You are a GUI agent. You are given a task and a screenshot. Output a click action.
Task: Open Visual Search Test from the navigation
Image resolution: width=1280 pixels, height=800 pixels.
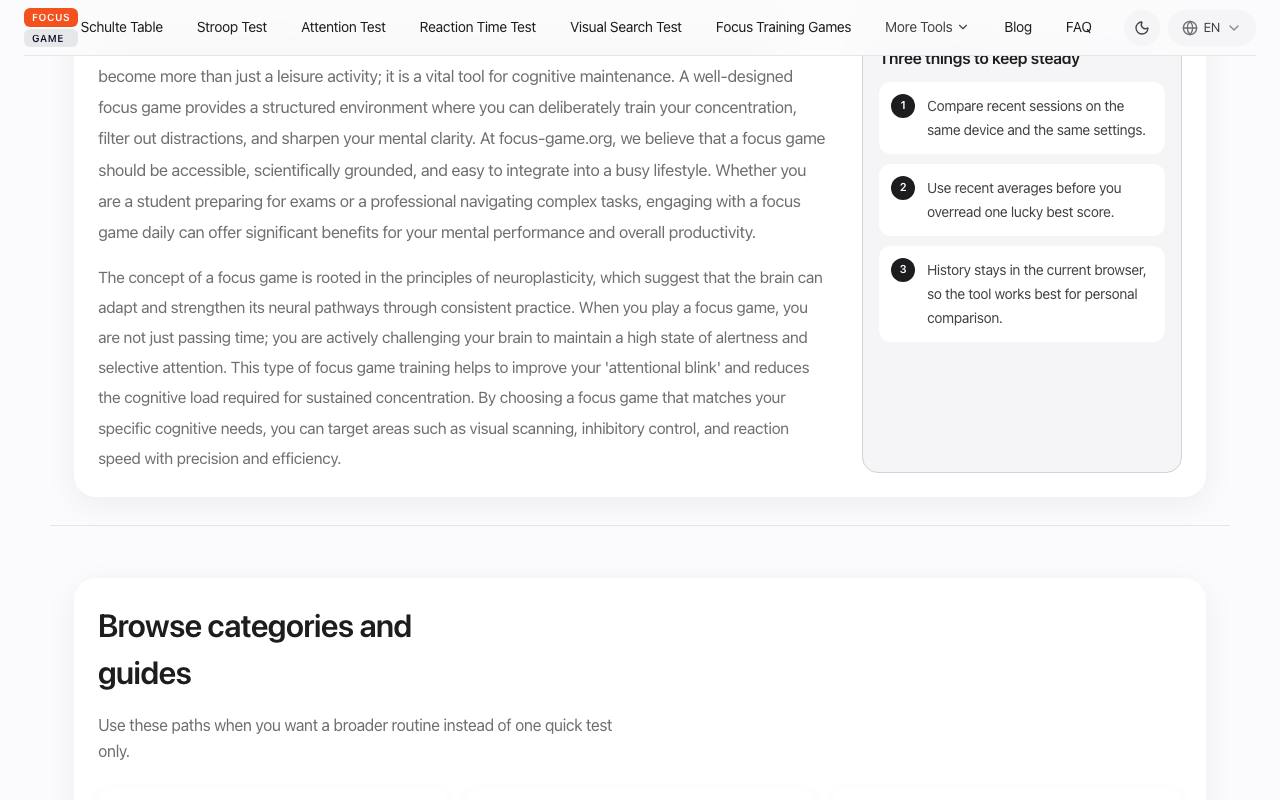coord(626,27)
